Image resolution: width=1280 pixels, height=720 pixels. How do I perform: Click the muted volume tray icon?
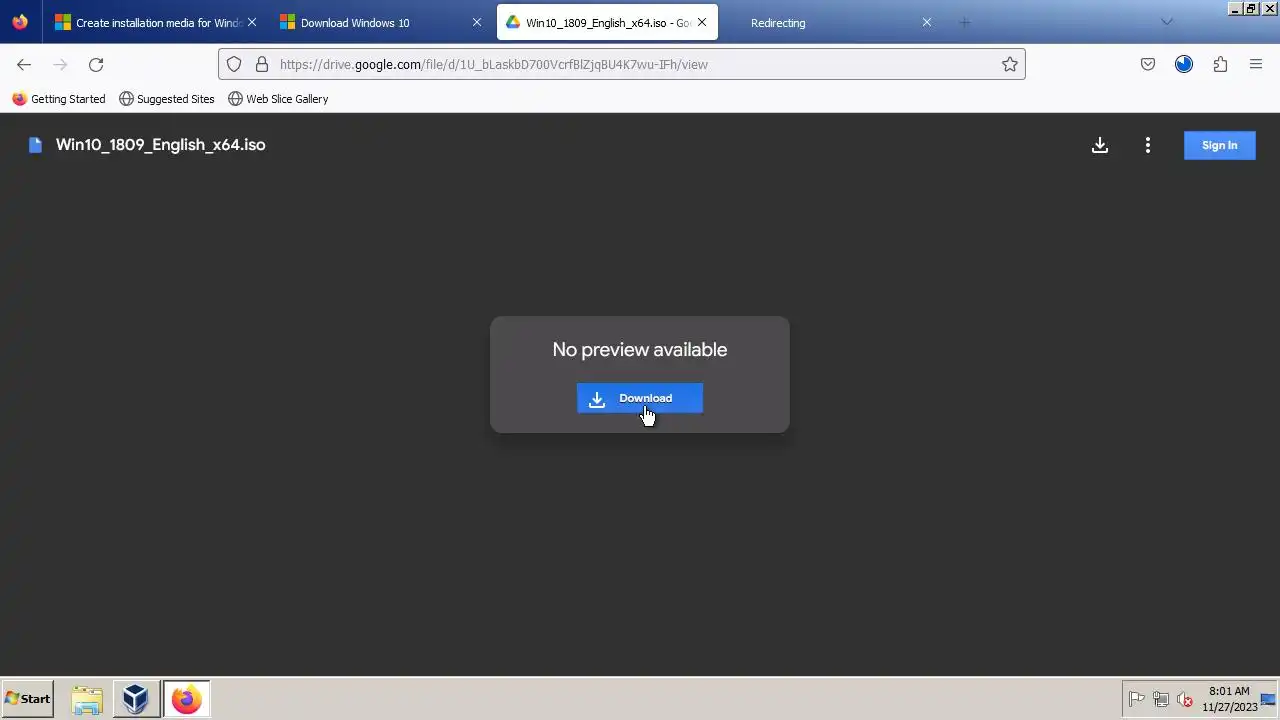click(x=1185, y=700)
